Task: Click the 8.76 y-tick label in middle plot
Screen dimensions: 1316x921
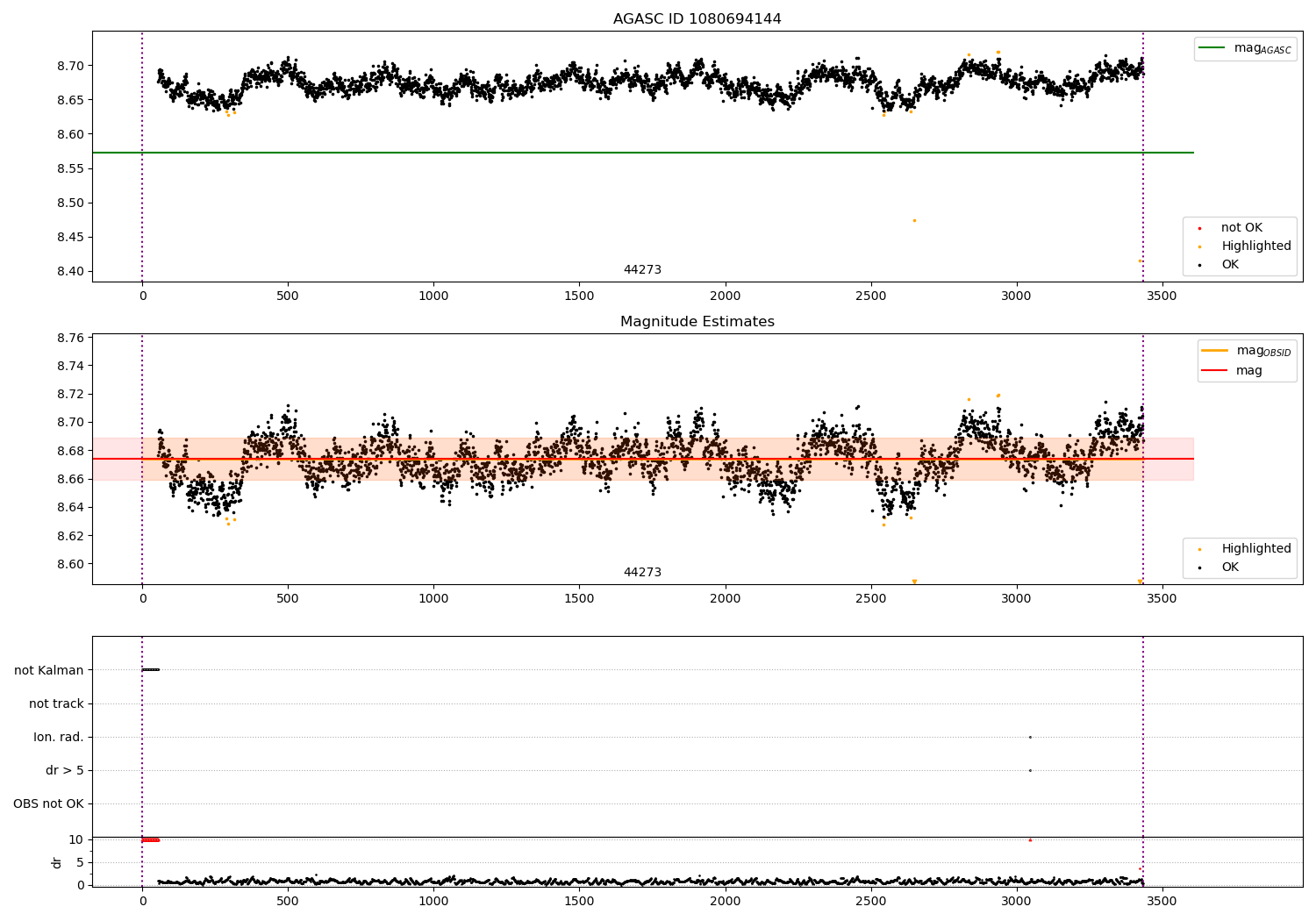Action: point(70,339)
